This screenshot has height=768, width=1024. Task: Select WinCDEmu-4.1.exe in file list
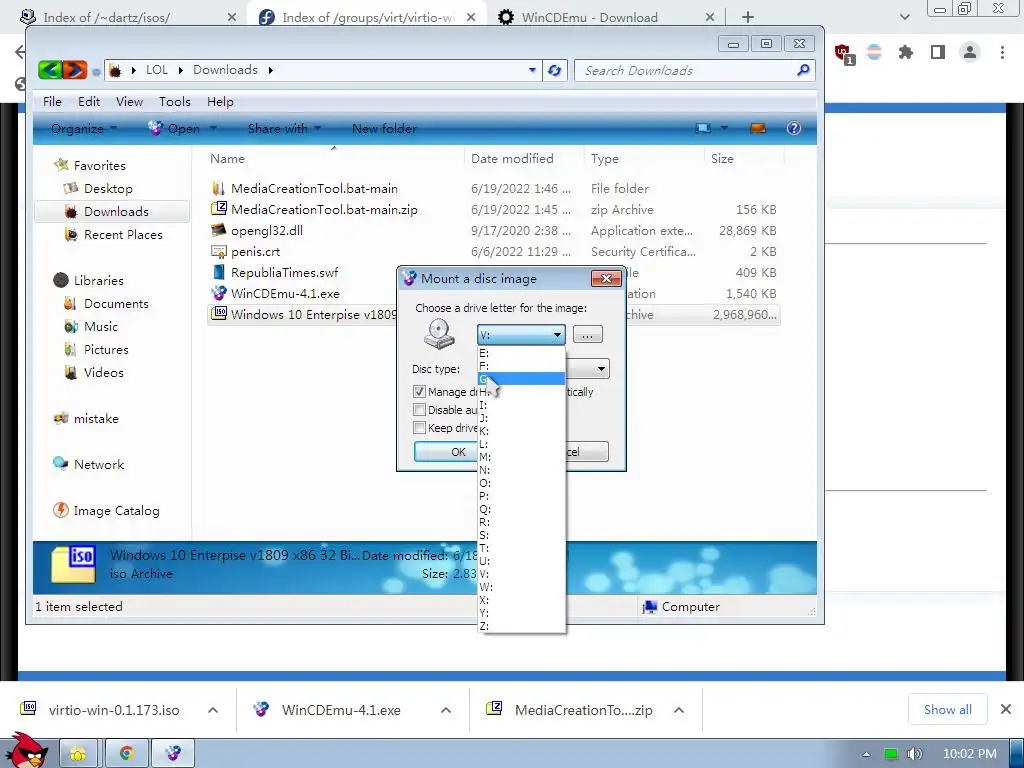click(x=285, y=293)
